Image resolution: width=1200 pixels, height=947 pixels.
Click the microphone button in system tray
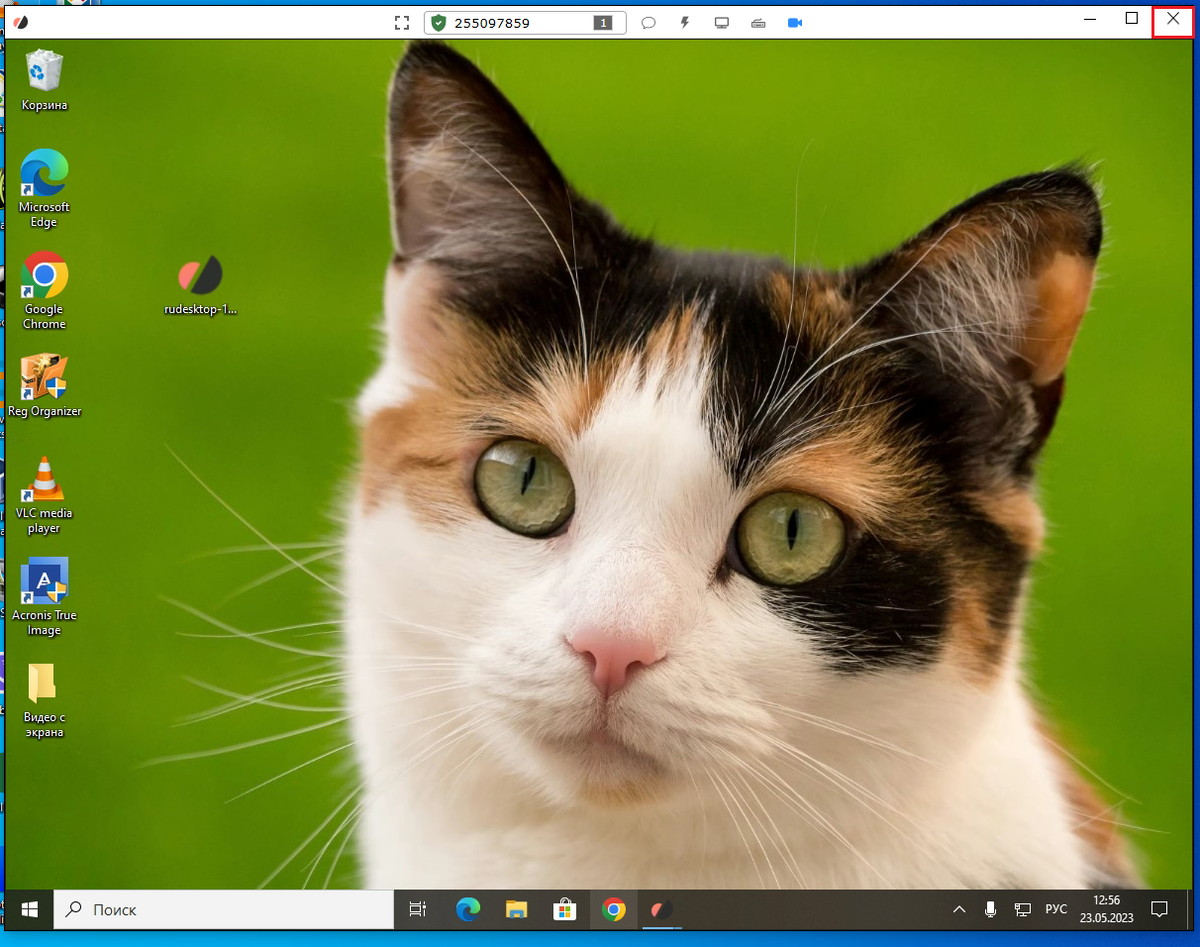(990, 909)
